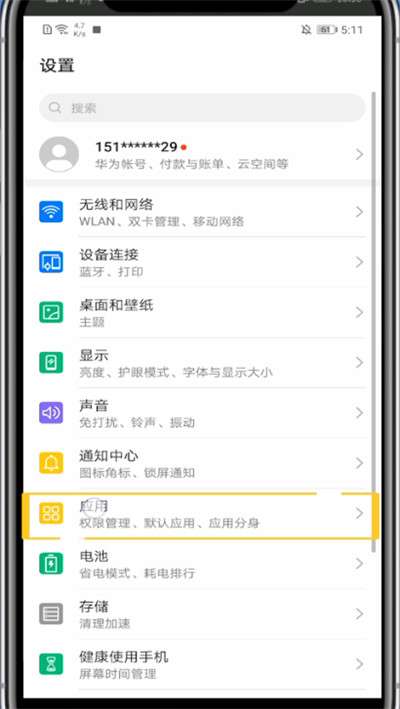Viewport: 400px width, 709px height.
Task: Tap the green 桌面和壁纸 picture icon
Action: pos(51,312)
